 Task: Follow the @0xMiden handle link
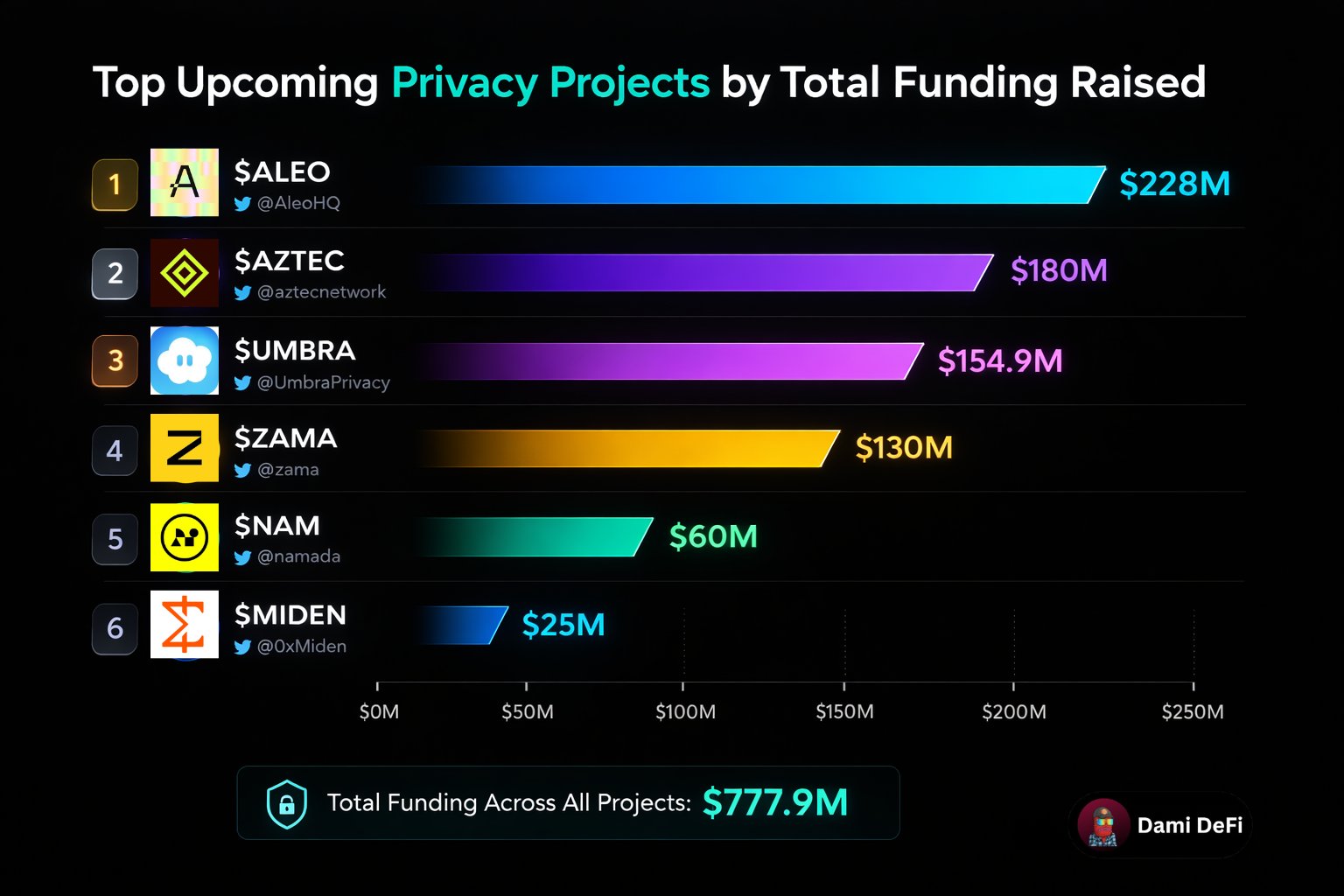pos(301,647)
